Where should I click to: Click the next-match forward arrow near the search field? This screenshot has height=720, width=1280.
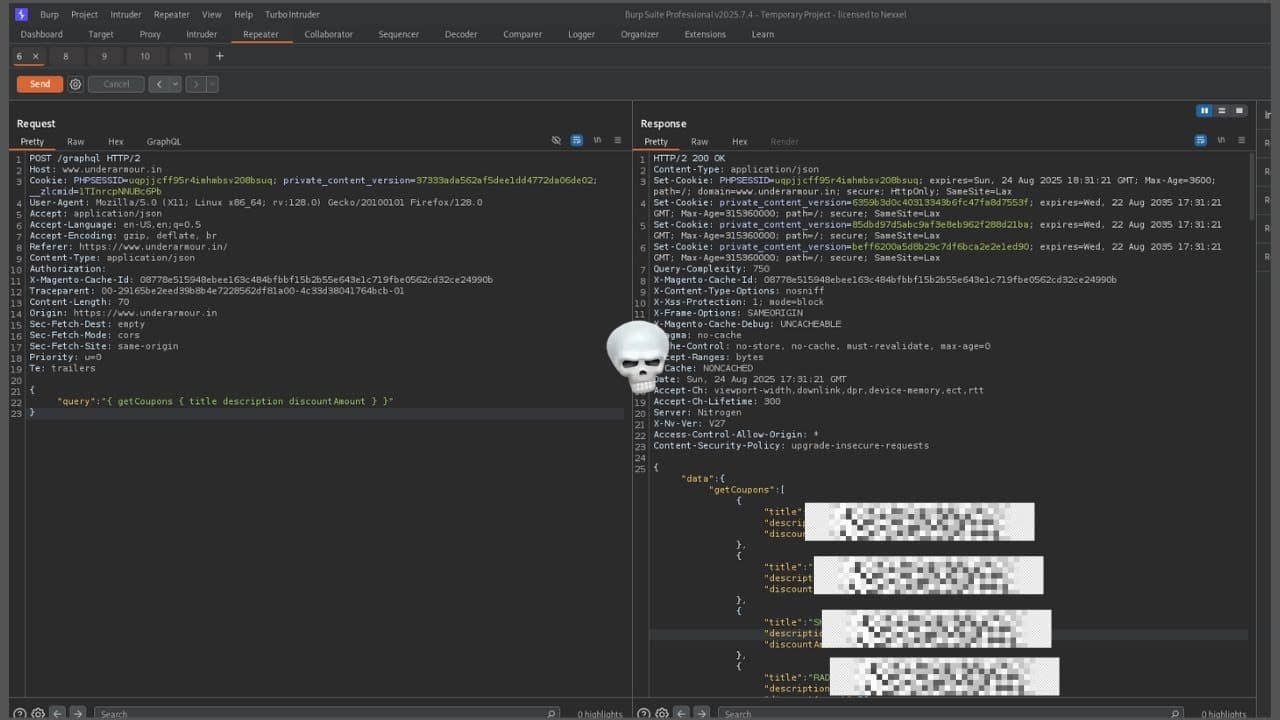76,713
